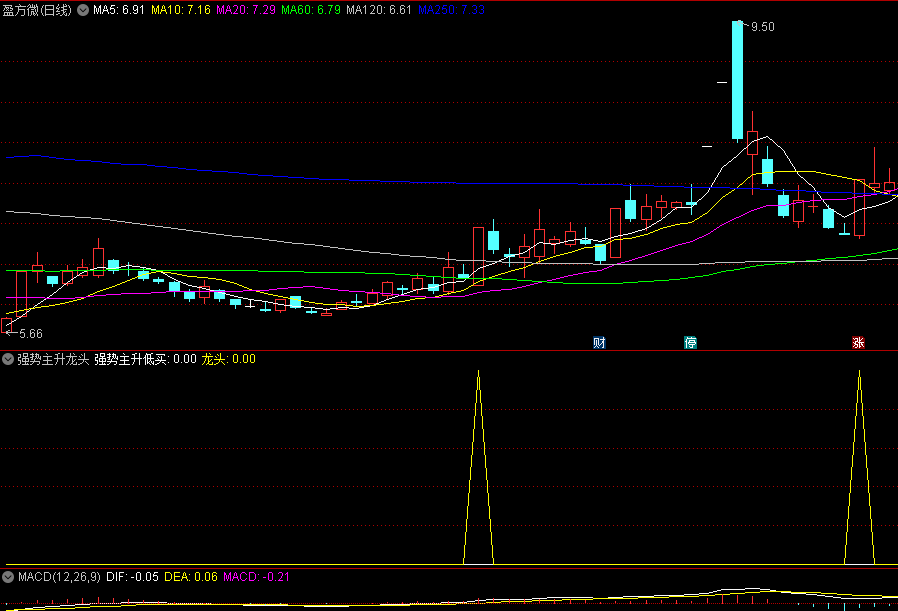The width and height of the screenshot is (898, 611).
Task: Expand the 强势主升龙头 indicator menu arrow
Action: click(8, 359)
